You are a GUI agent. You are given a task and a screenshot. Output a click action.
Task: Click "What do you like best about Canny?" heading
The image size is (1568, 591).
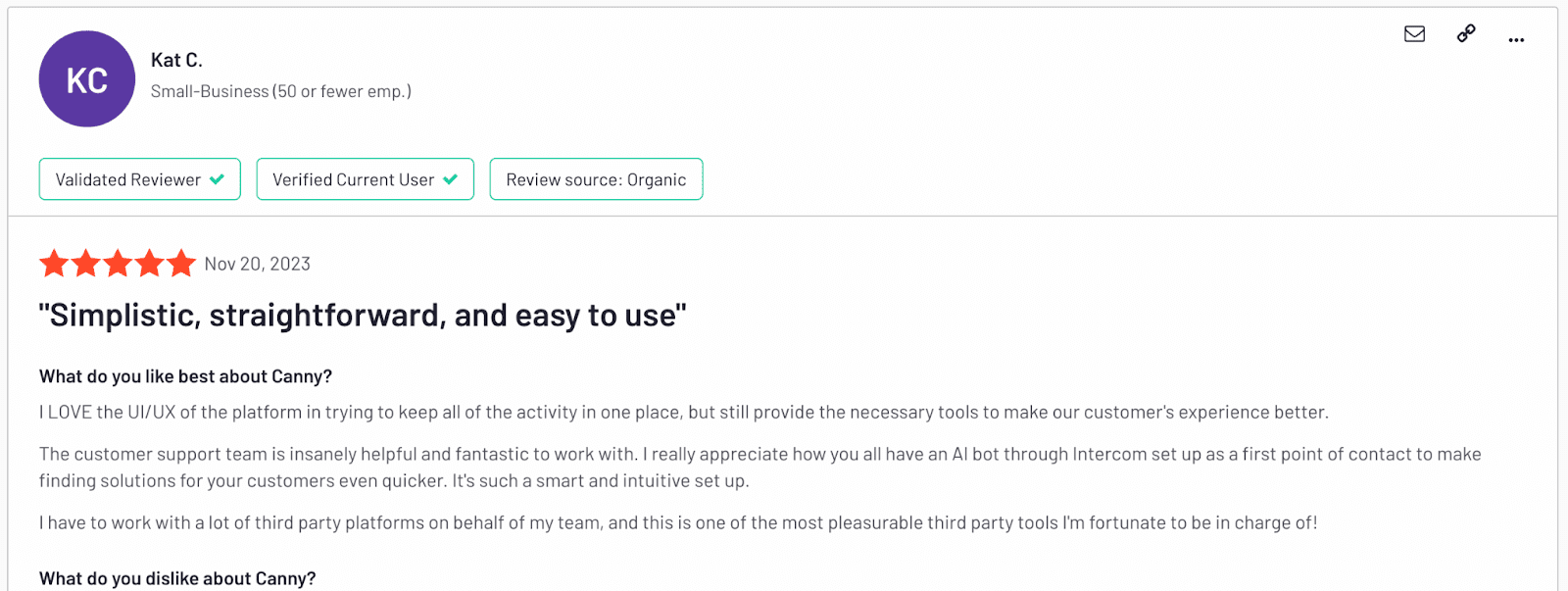pos(185,376)
